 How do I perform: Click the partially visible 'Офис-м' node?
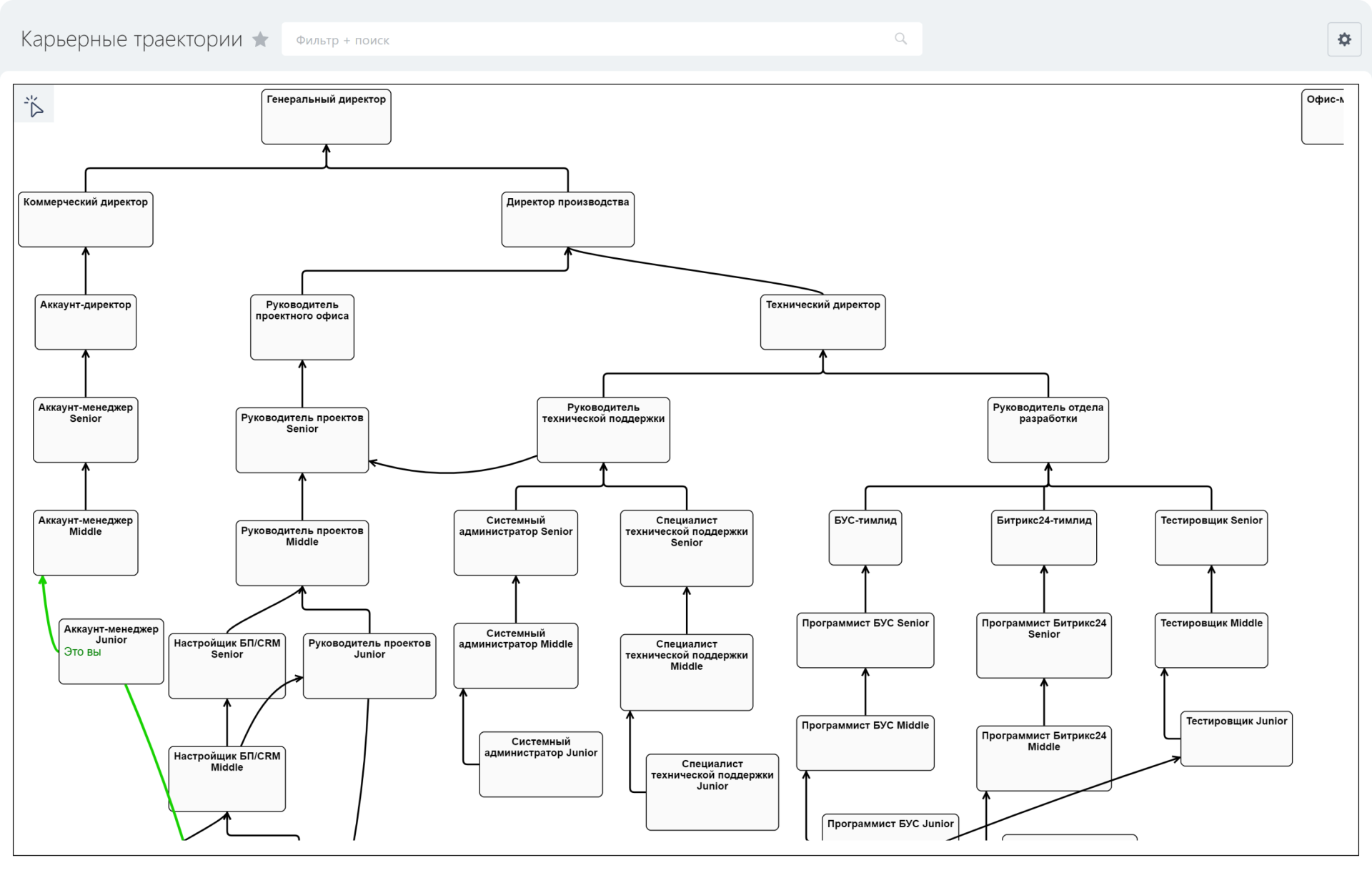[1323, 117]
